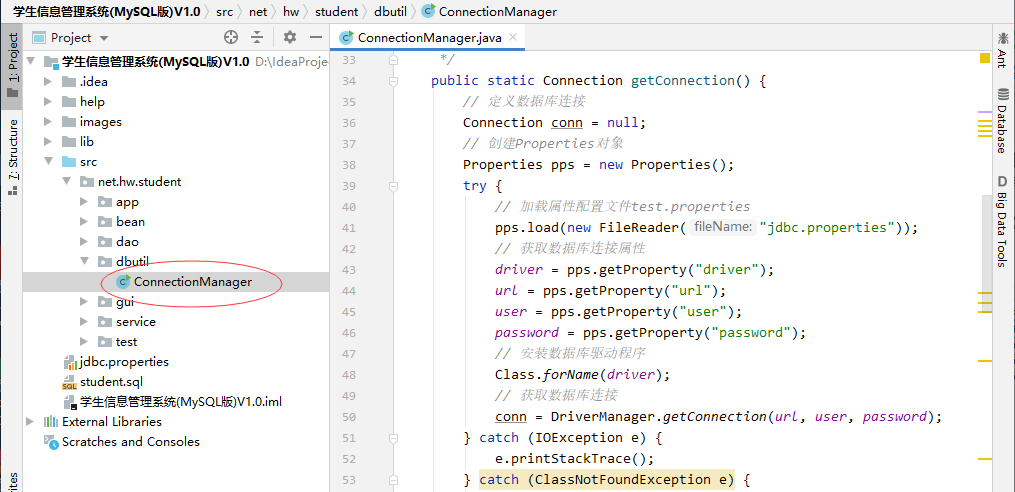Click the Locate/Select Opened File target icon

pyautogui.click(x=230, y=38)
